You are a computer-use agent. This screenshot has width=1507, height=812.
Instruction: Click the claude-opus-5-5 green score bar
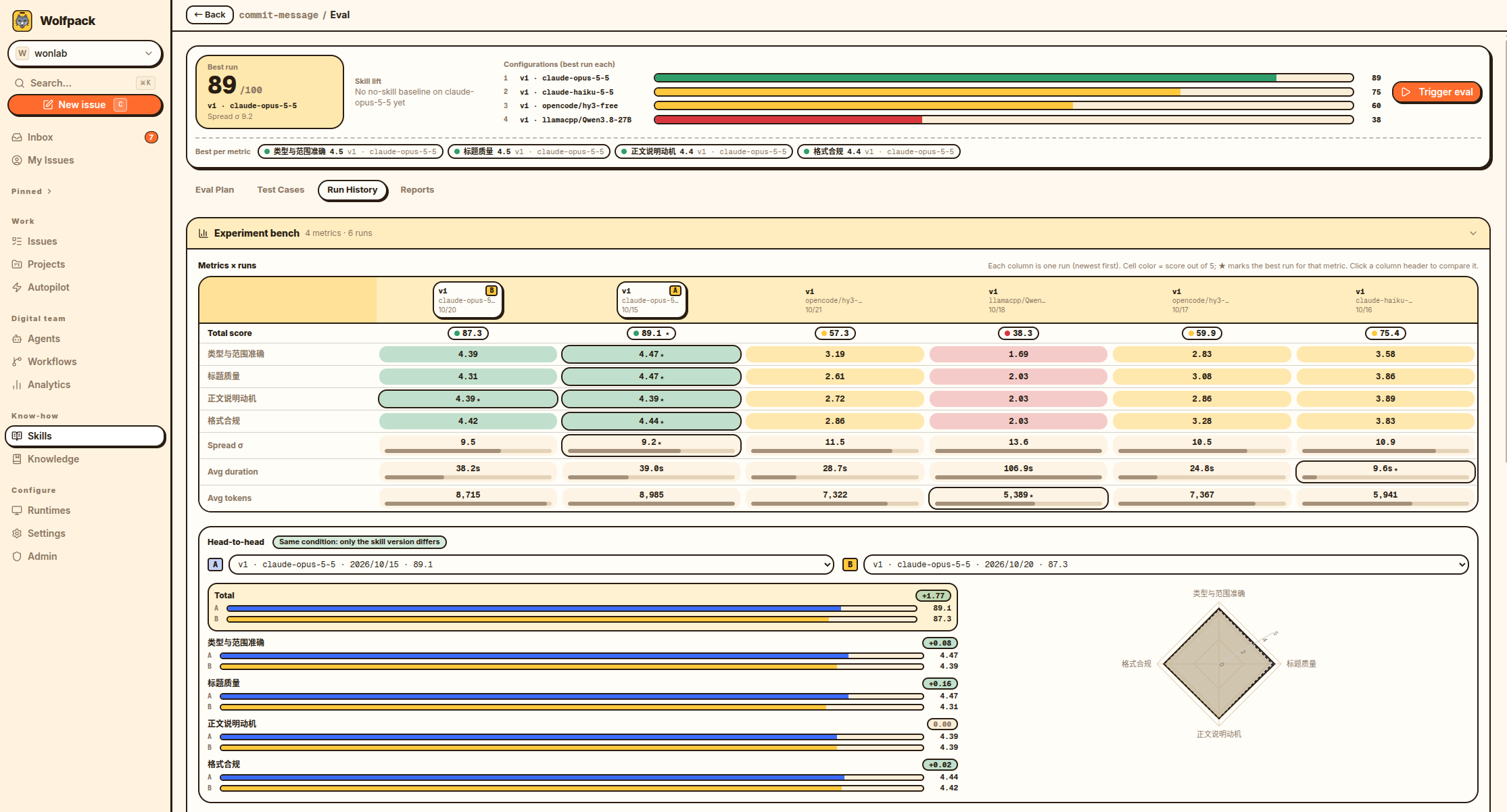1003,78
